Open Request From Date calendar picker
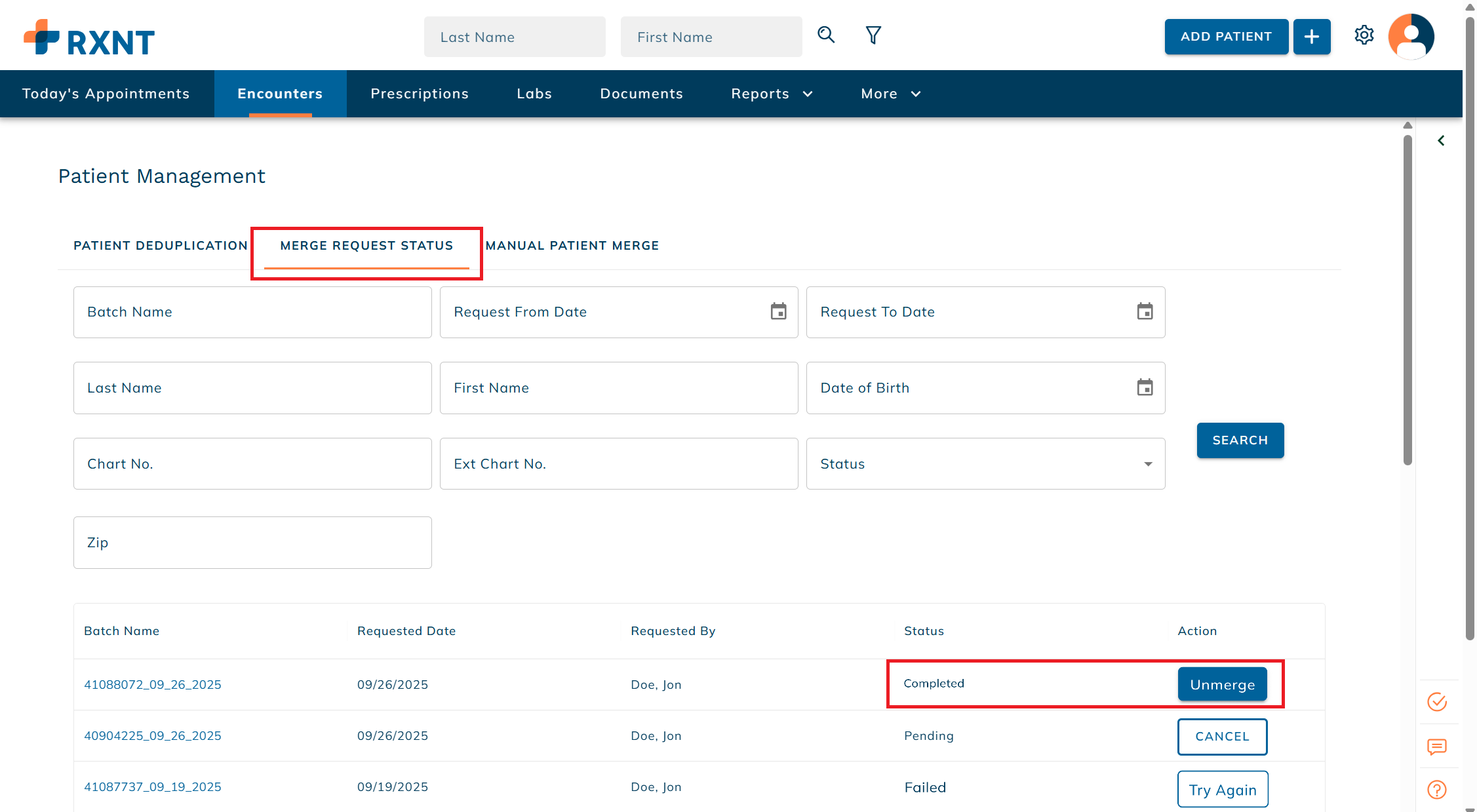 (x=778, y=312)
